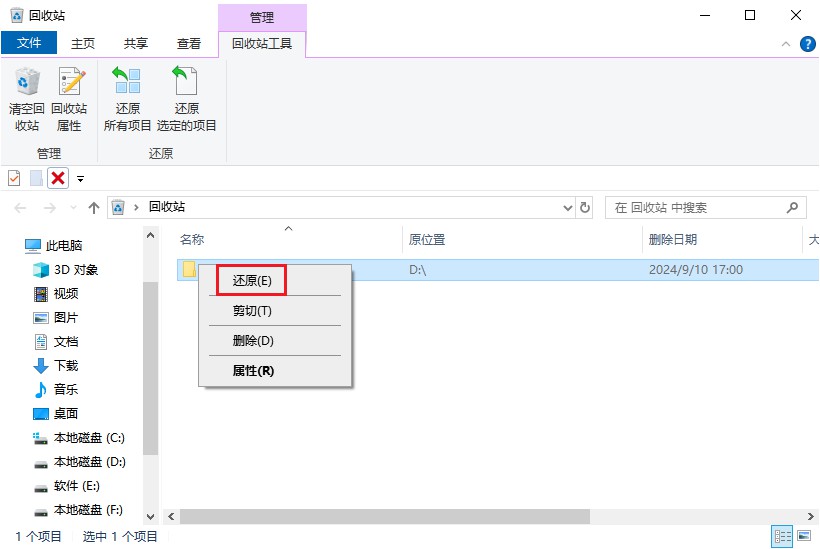This screenshot has width=820, height=549.
Task: Click the red X delete icon in quick access toolbar
Action: click(58, 178)
